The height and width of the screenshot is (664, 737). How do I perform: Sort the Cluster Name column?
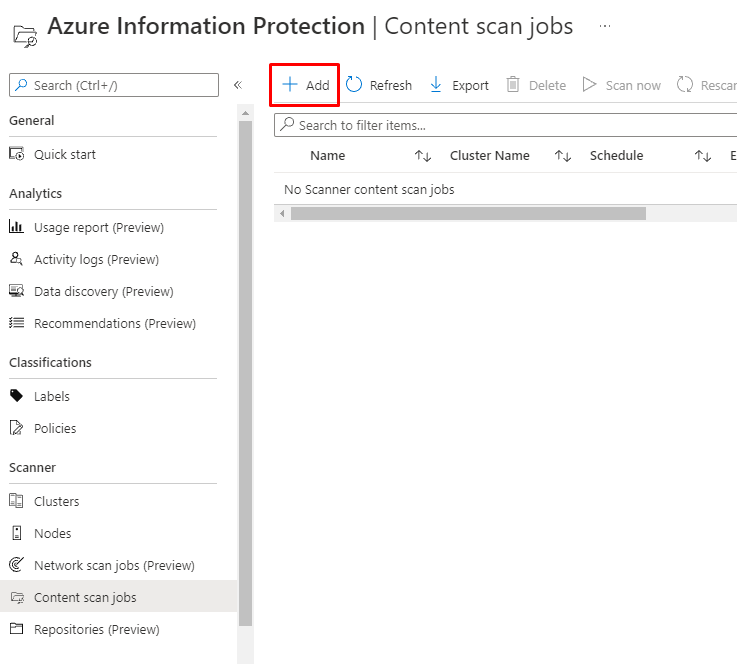pyautogui.click(x=562, y=156)
